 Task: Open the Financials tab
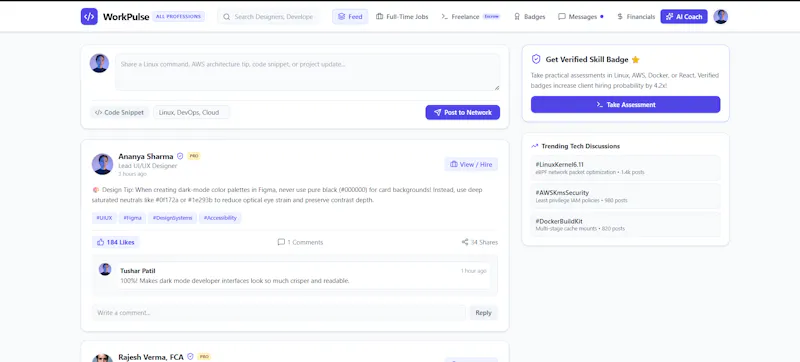636,17
